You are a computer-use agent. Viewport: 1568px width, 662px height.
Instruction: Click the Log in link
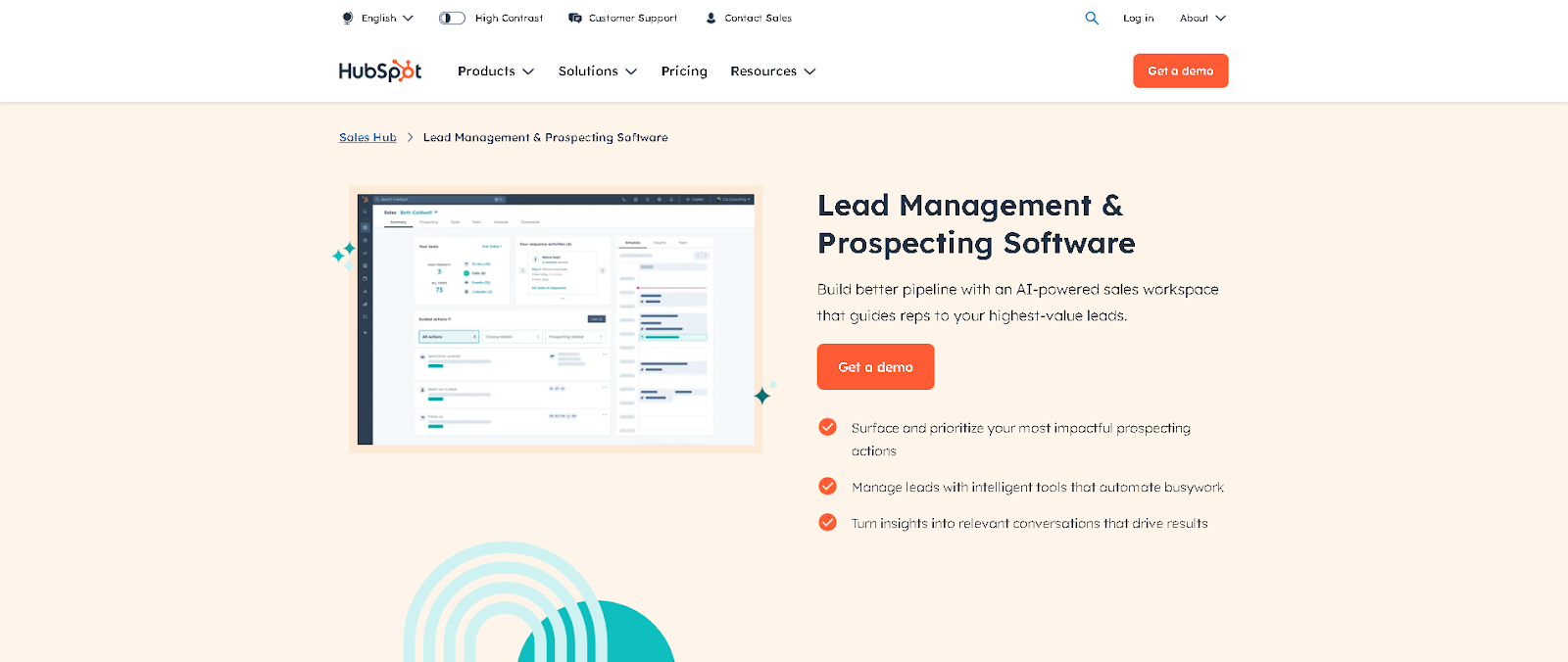[x=1138, y=18]
